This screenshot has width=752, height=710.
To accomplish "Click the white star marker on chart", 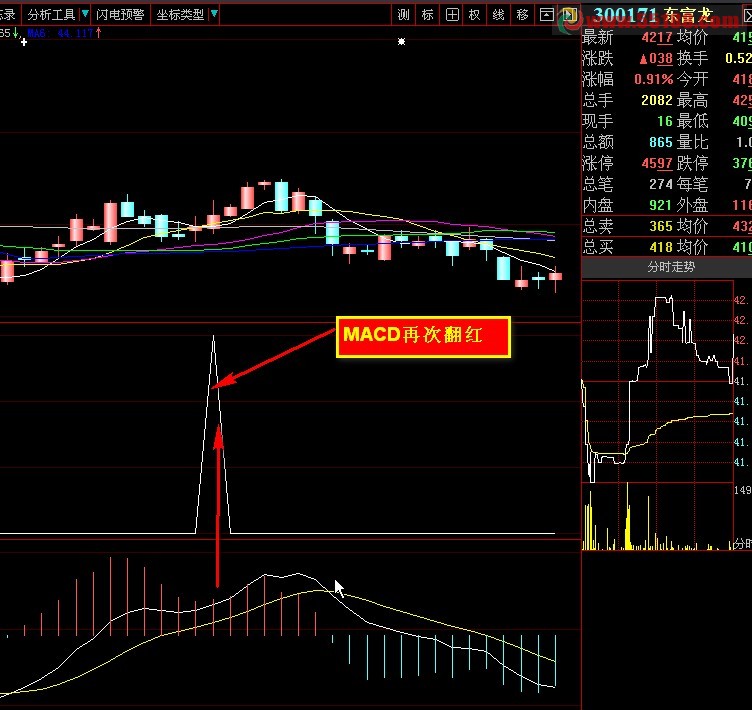I will (x=401, y=42).
